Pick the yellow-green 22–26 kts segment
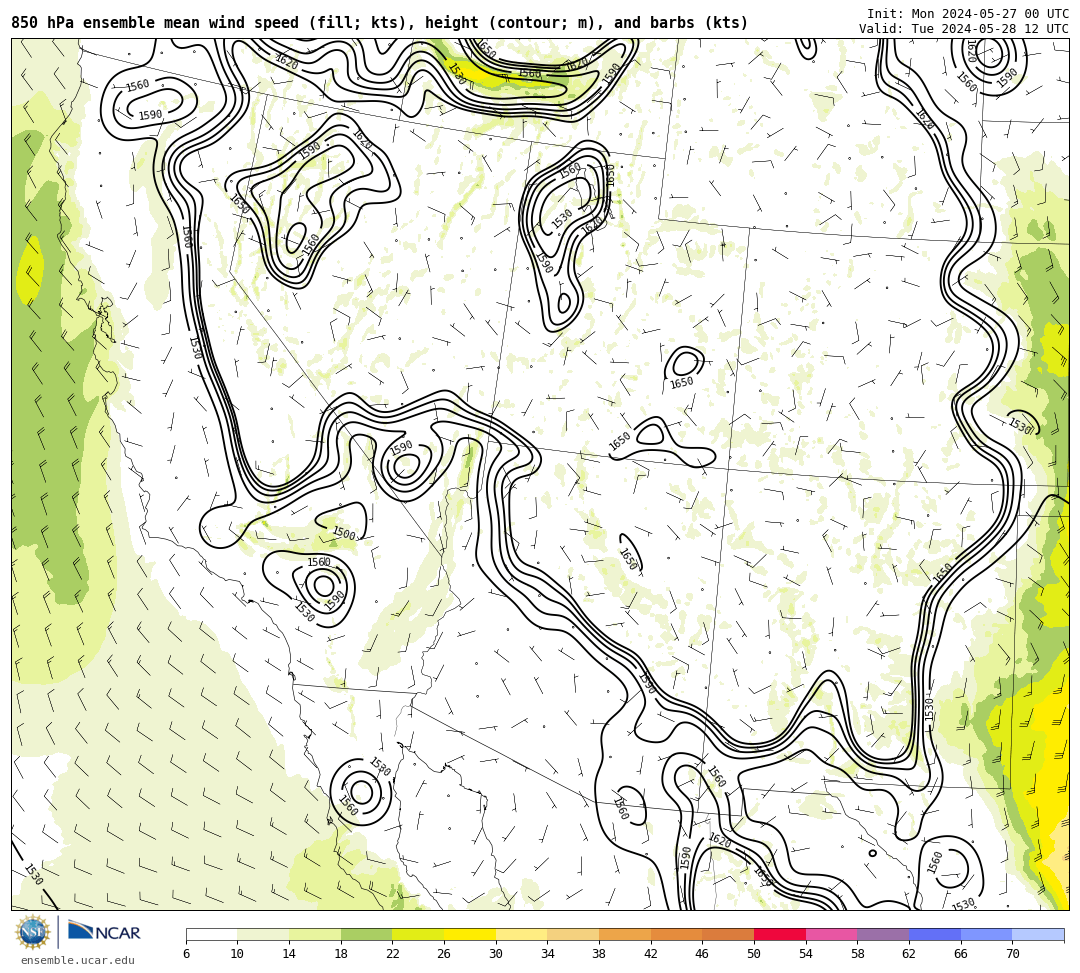The width and height of the screenshot is (1080, 973). pos(418,934)
